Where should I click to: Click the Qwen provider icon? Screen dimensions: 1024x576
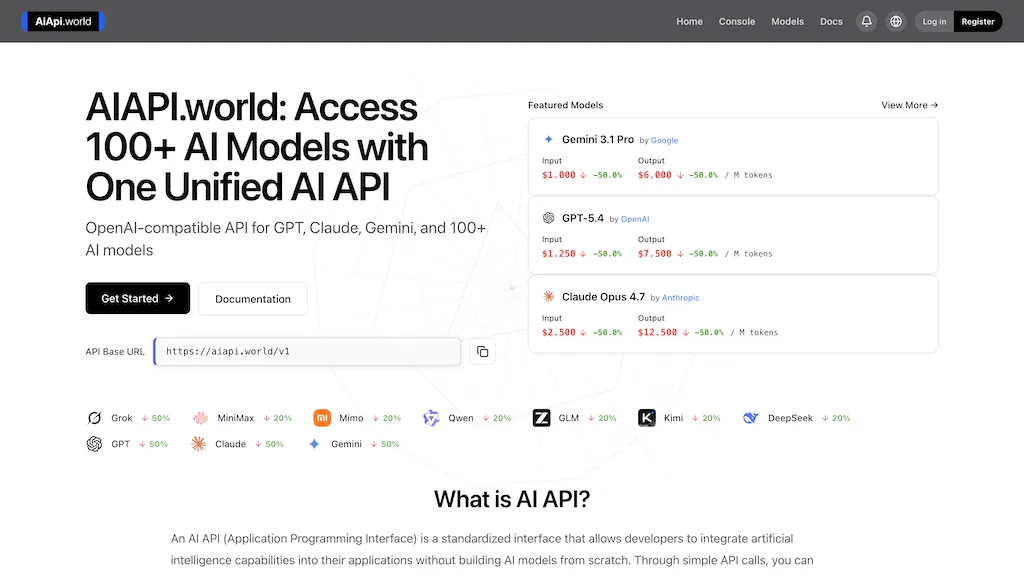431,418
